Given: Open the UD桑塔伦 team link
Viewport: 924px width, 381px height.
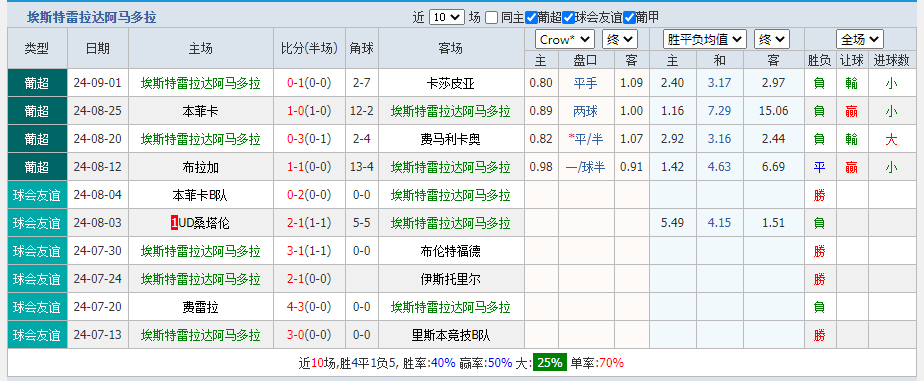Looking at the screenshot, I should point(204,223).
